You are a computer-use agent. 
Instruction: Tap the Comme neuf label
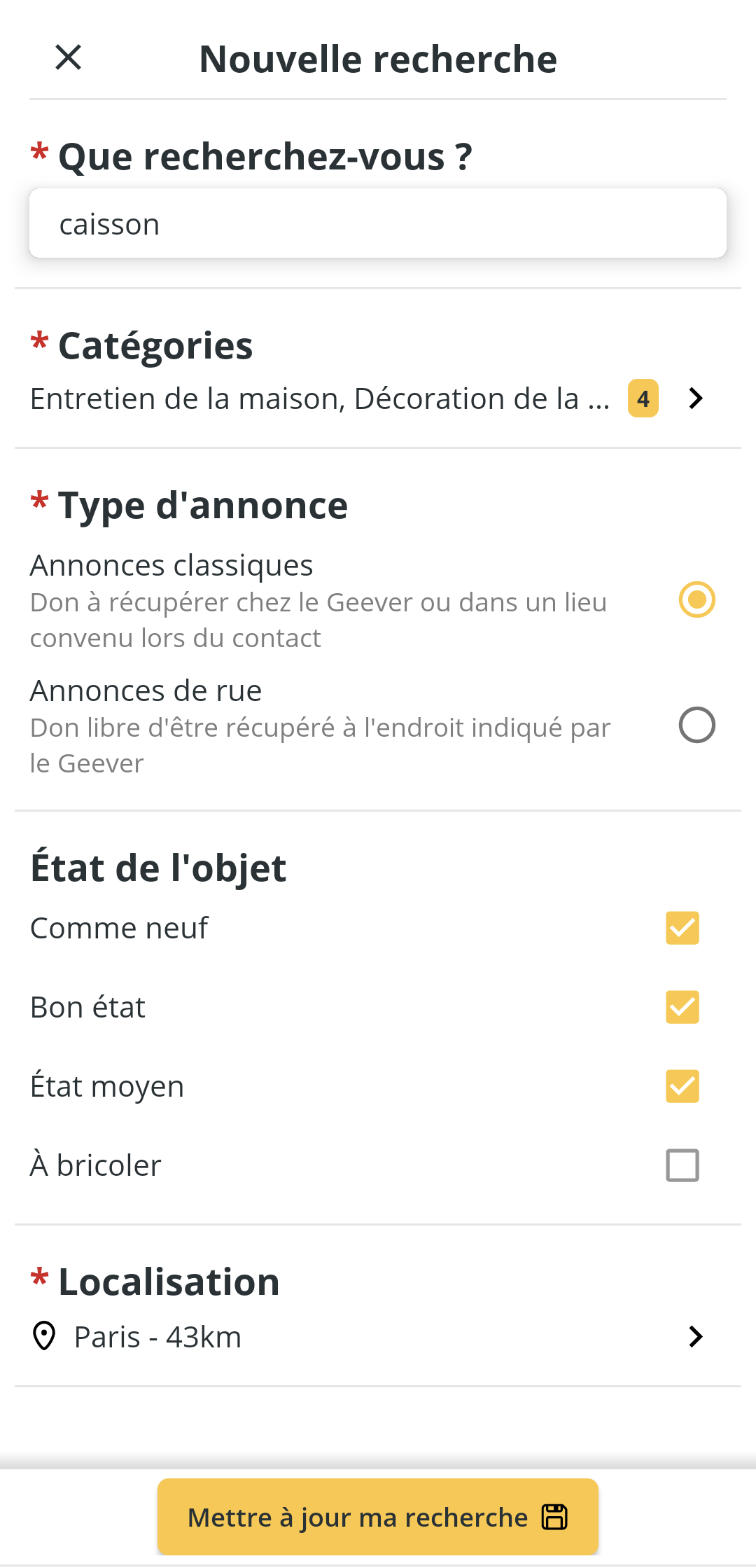pyautogui.click(x=119, y=928)
